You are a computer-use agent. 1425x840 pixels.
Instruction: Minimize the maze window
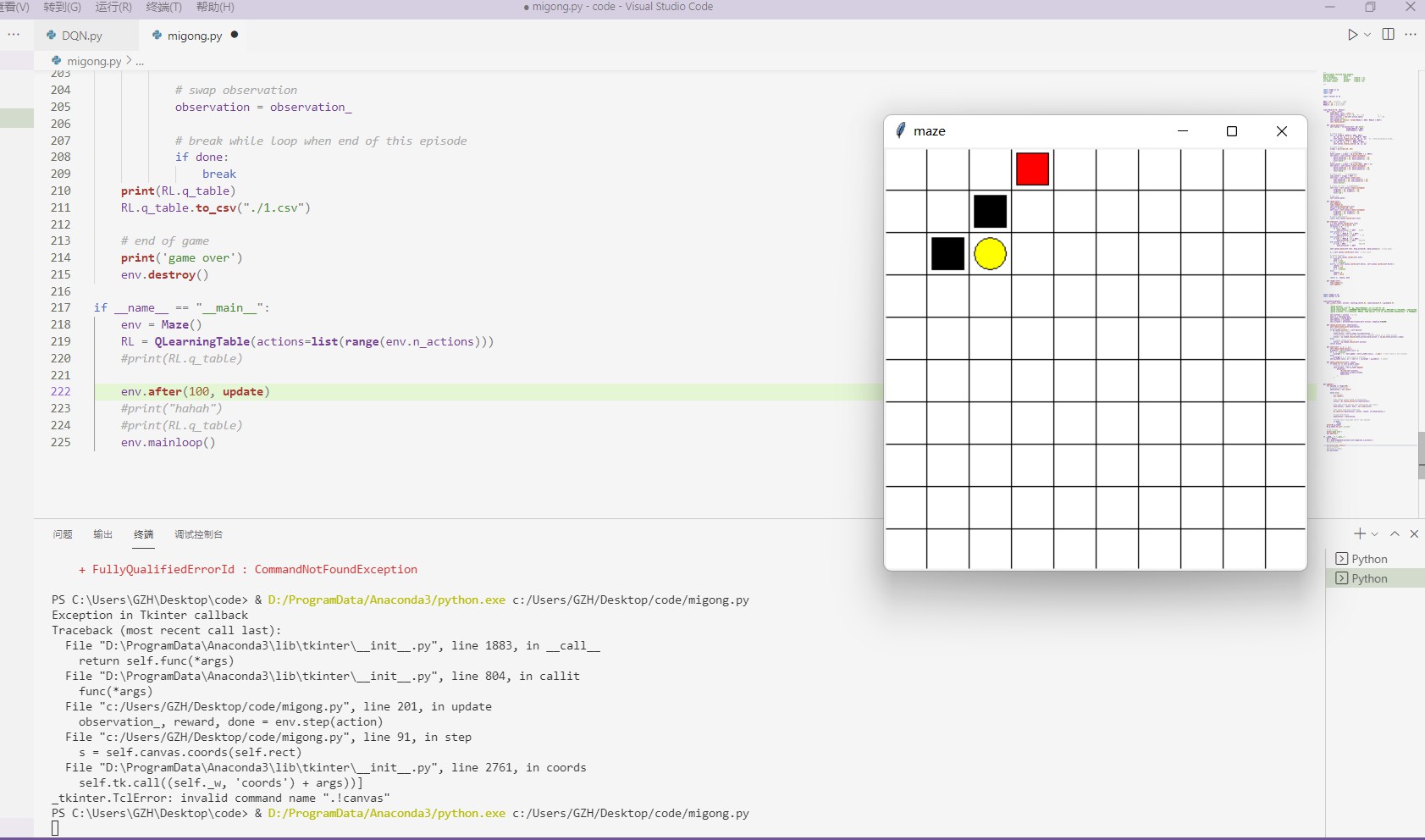coord(1183,131)
